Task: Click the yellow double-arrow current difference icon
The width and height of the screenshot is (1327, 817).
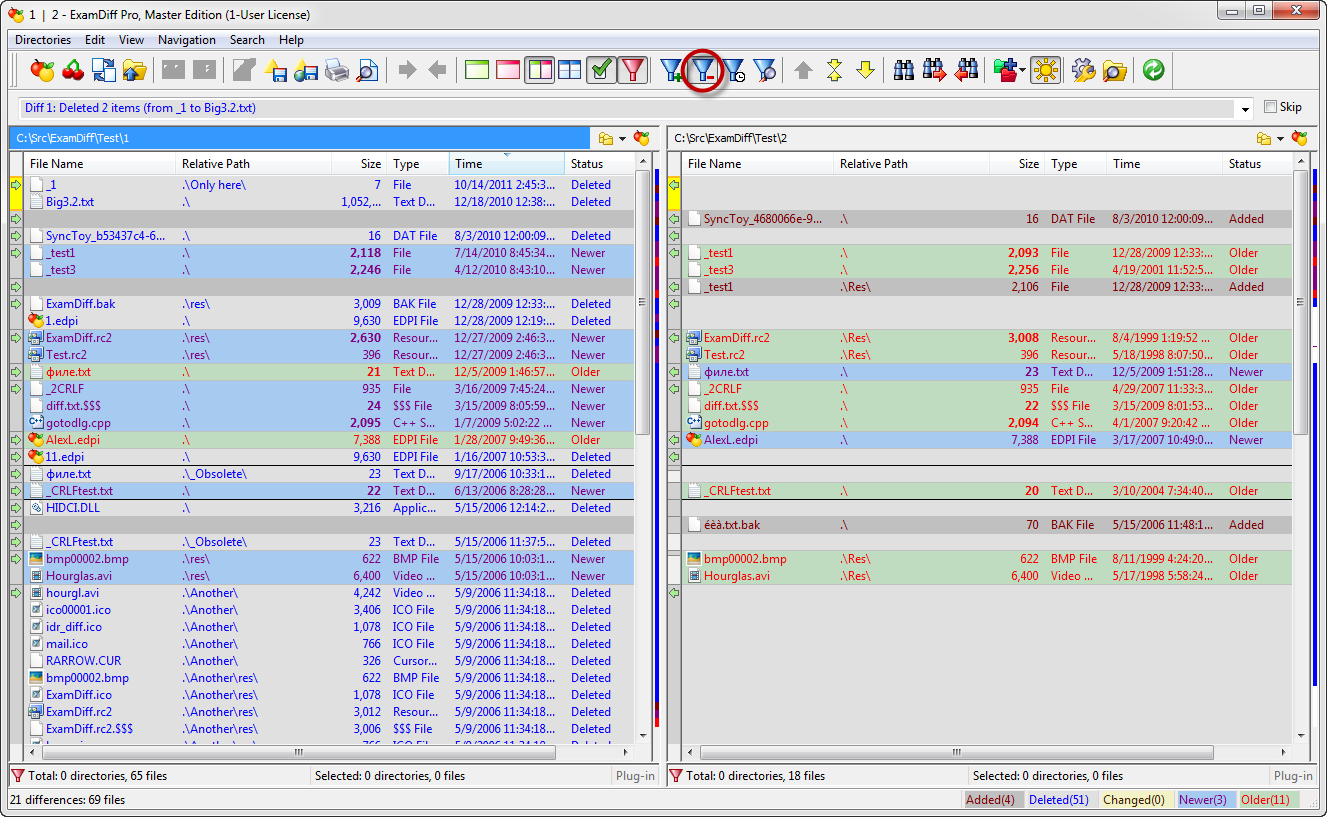Action: pos(834,70)
